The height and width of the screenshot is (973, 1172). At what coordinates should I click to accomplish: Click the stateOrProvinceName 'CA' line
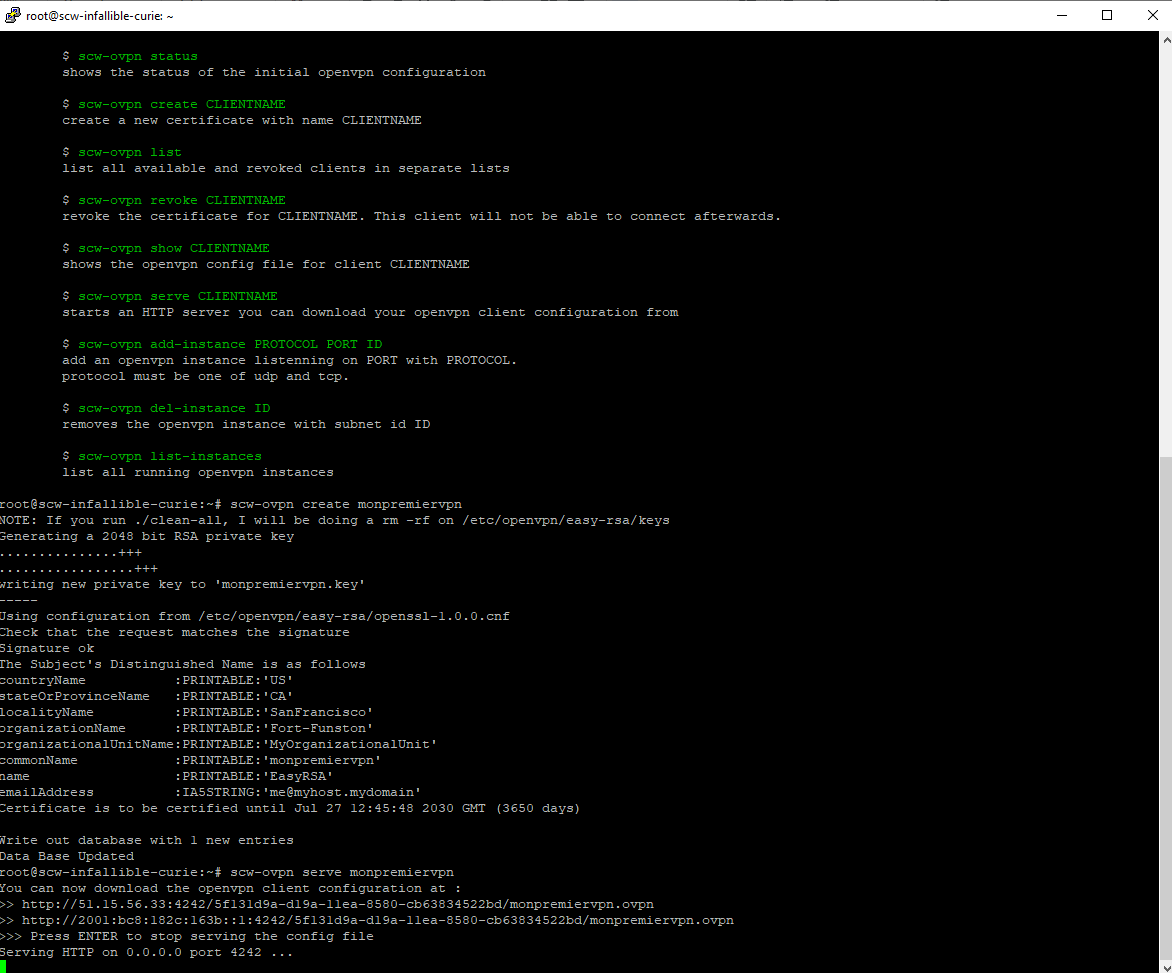(146, 696)
